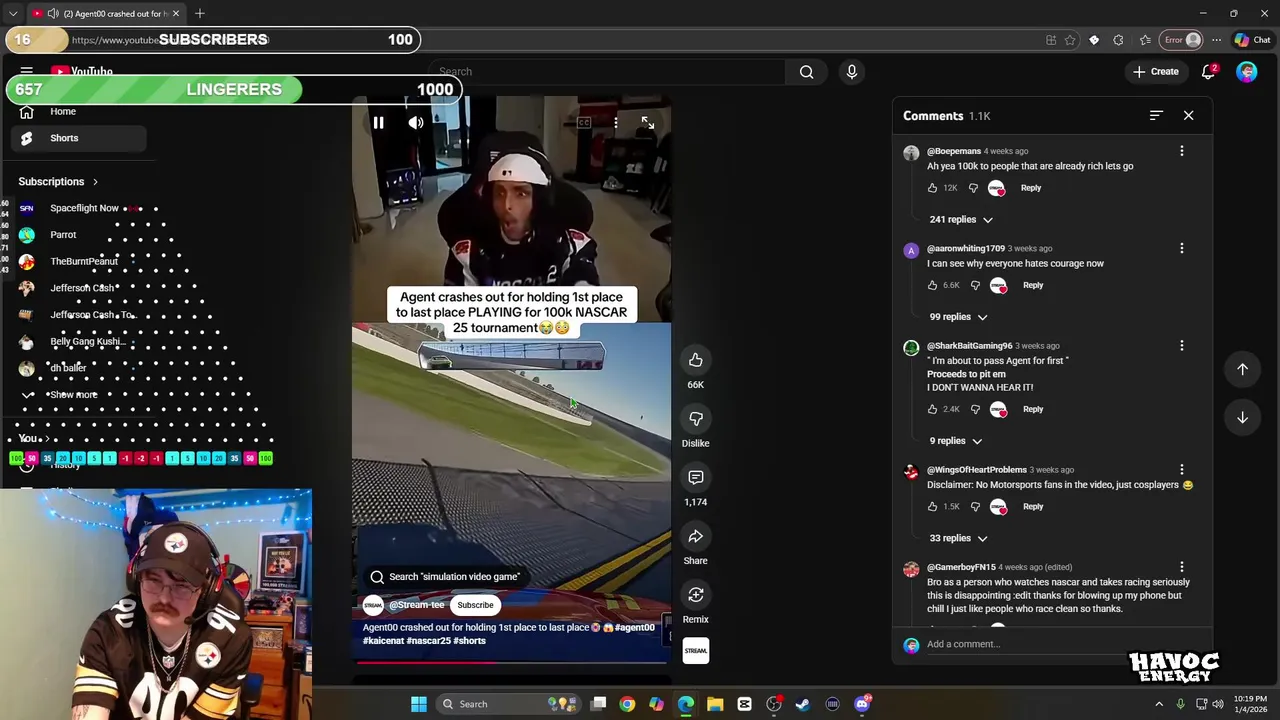
Task: Go to the next Short with down arrow
Action: (x=1242, y=418)
